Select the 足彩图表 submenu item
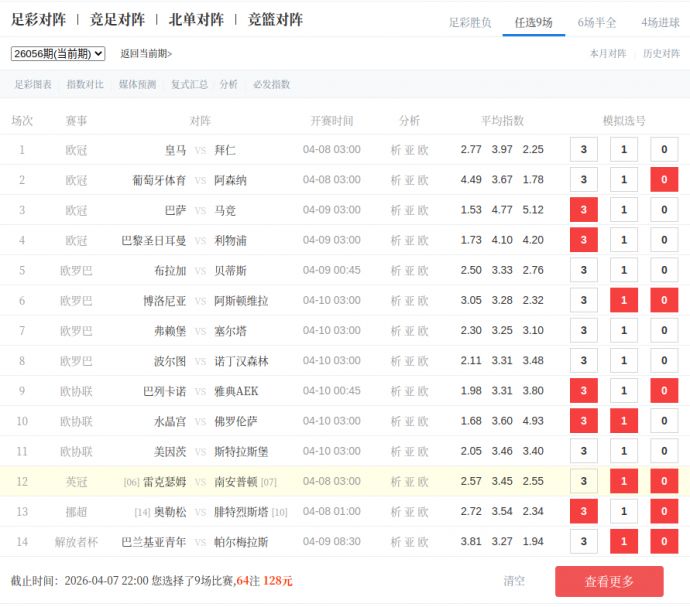 point(33,85)
